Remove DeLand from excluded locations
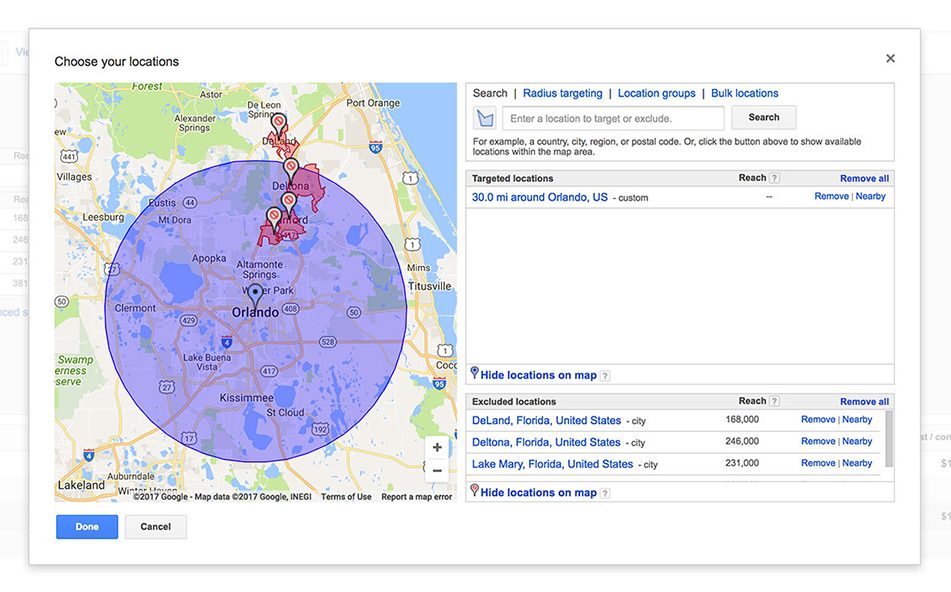 point(818,420)
